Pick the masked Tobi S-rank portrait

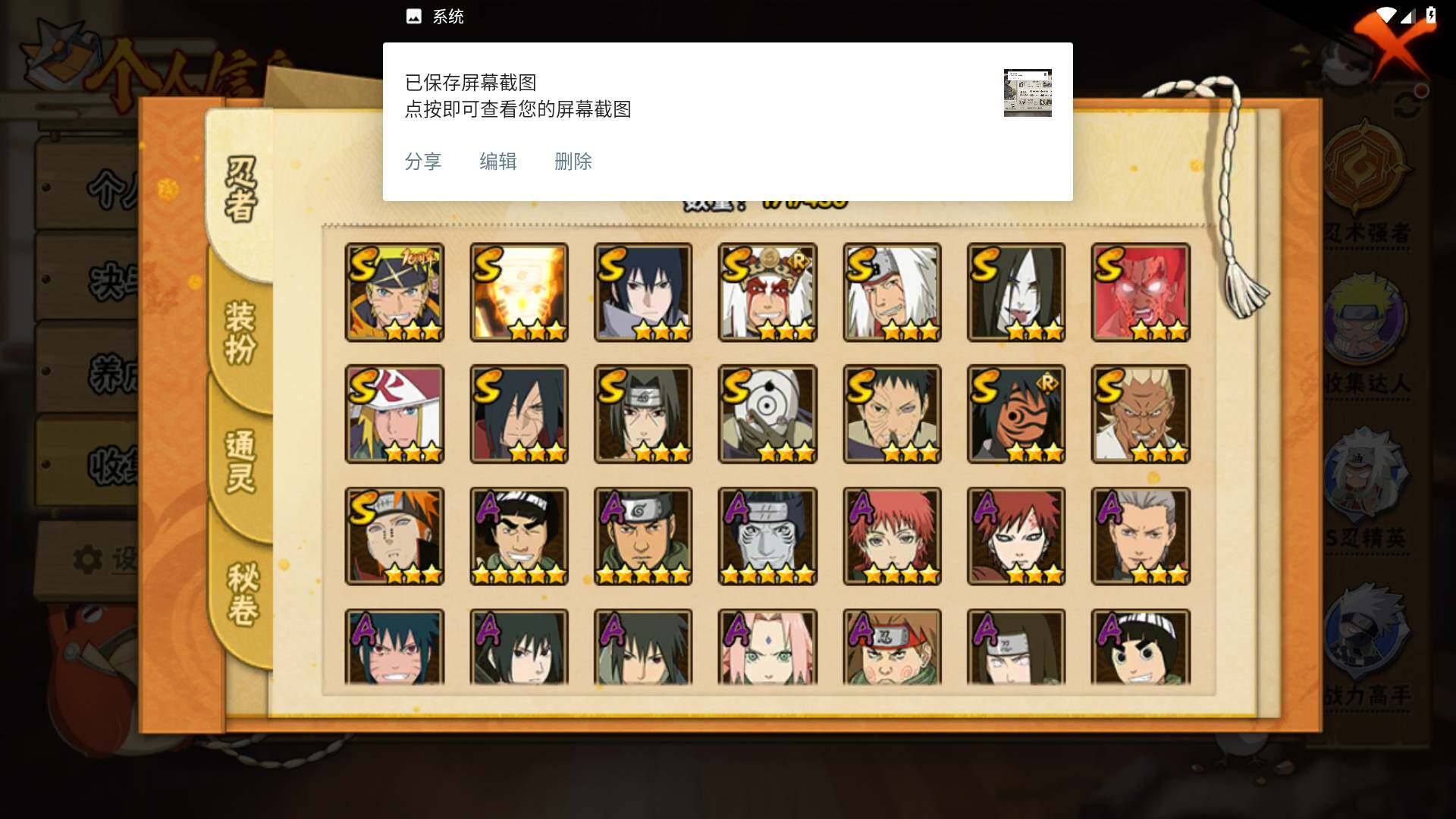[x=1016, y=414]
